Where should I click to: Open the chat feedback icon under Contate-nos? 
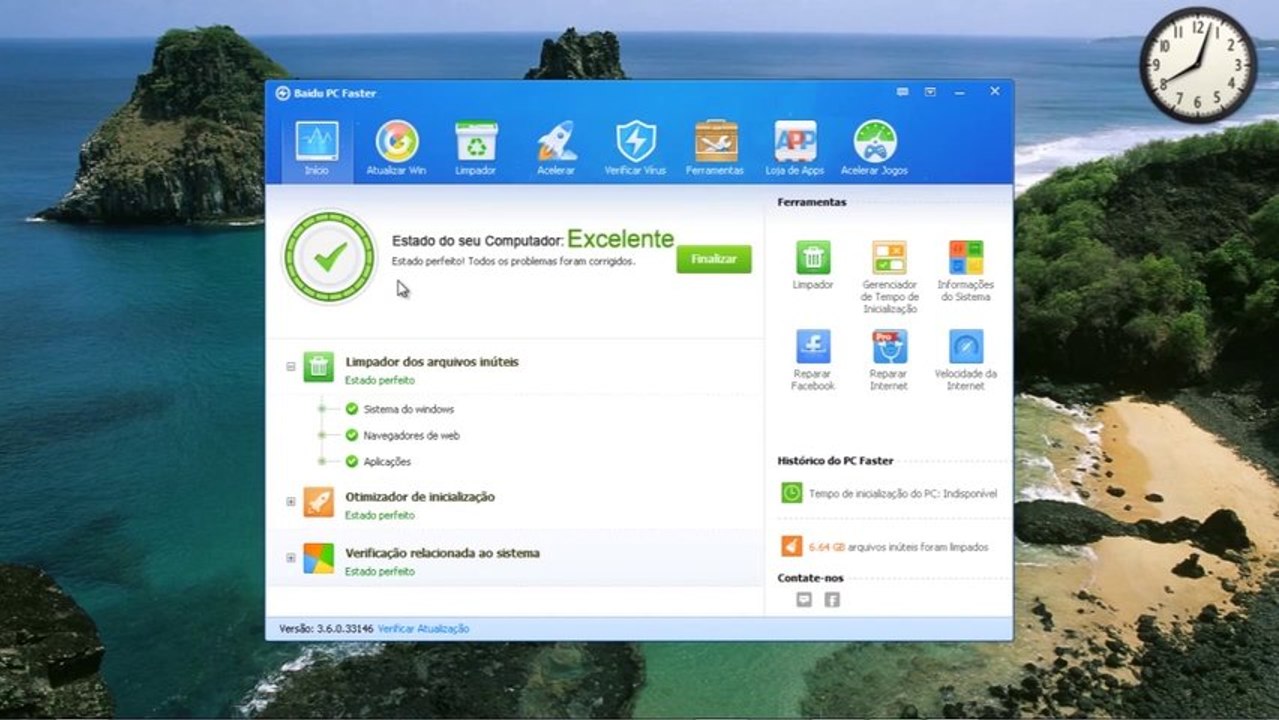click(x=804, y=600)
